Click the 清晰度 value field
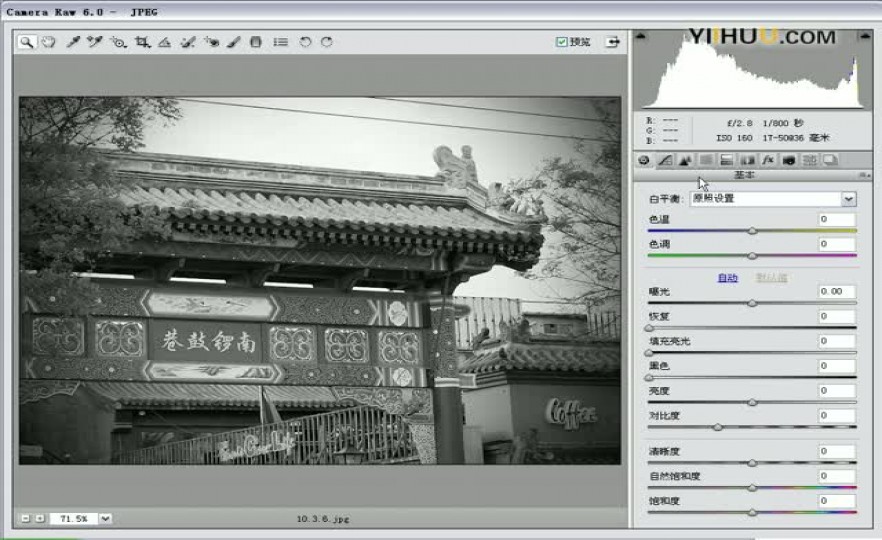882x540 pixels. [836, 451]
